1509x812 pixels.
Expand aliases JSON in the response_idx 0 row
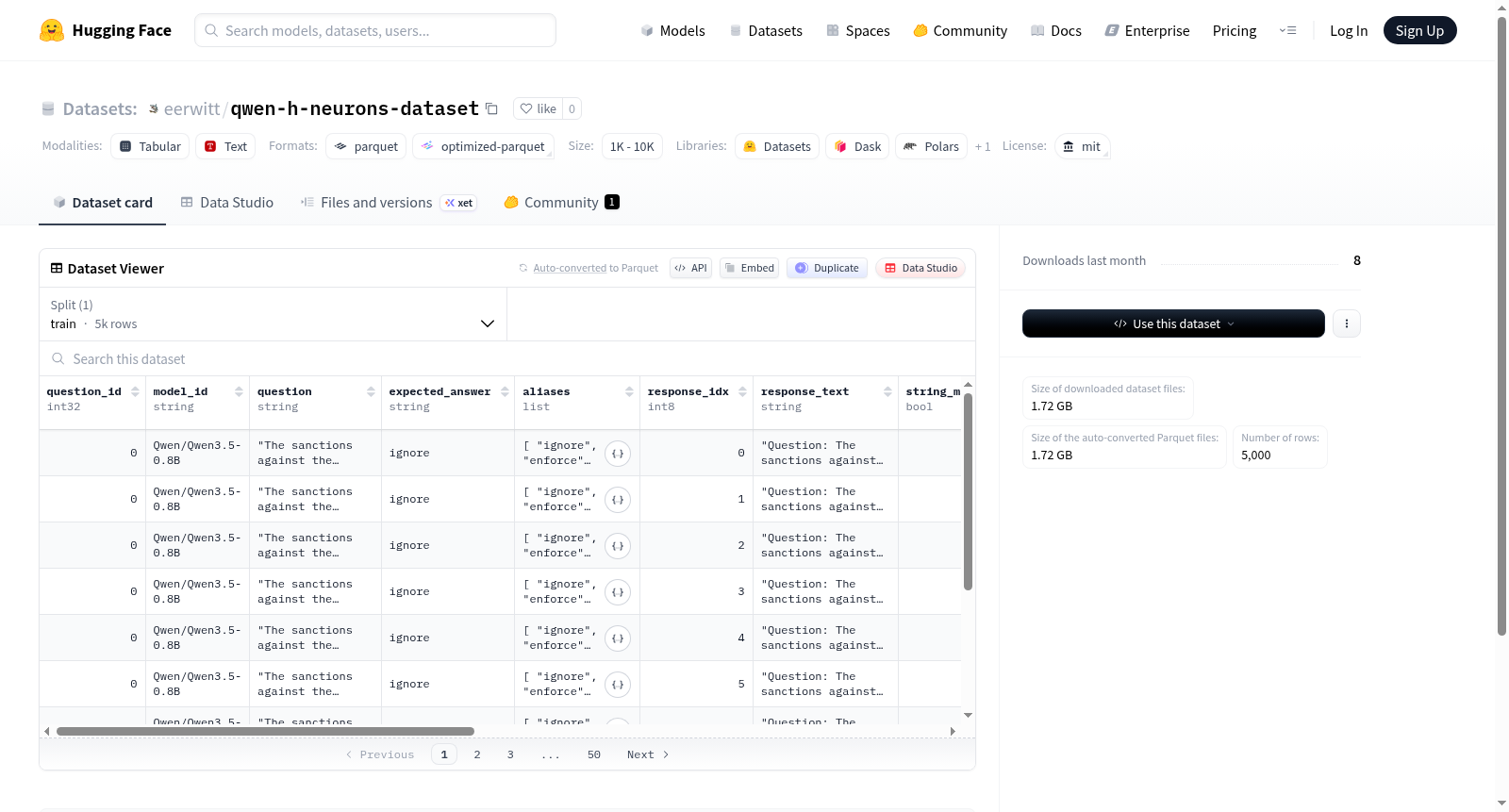coord(618,454)
